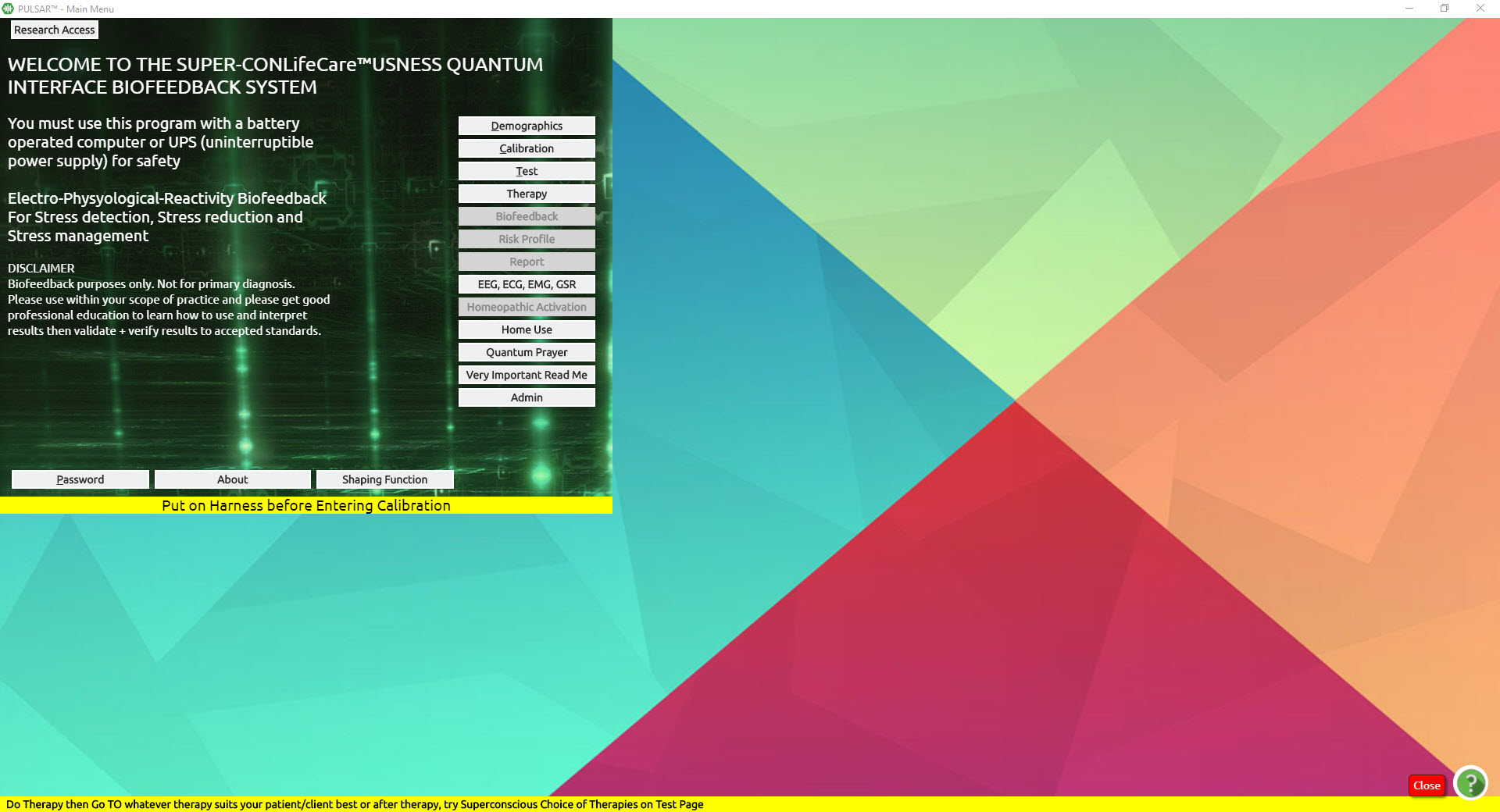
Task: Click the Calibration button
Action: tap(527, 148)
